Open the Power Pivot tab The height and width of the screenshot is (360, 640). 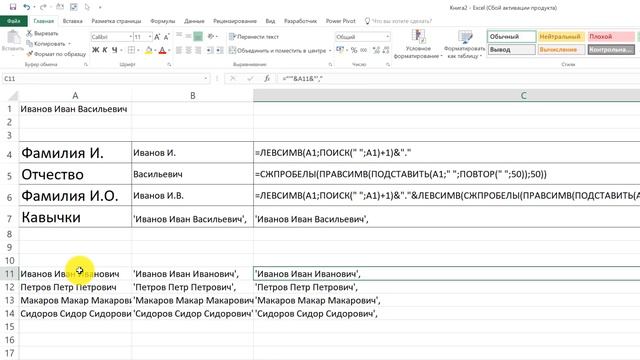point(340,21)
